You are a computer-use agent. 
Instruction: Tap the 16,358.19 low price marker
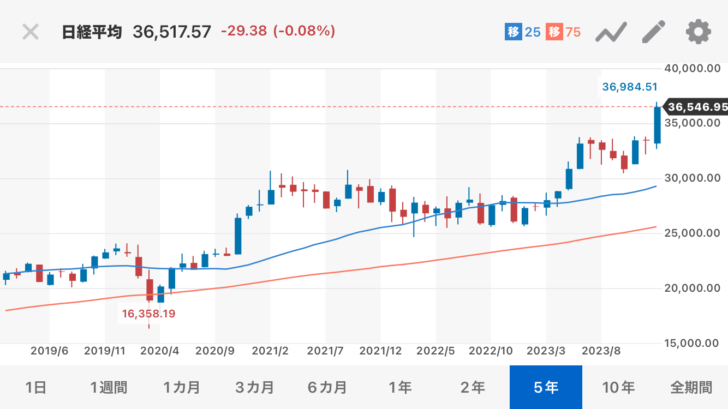click(149, 313)
